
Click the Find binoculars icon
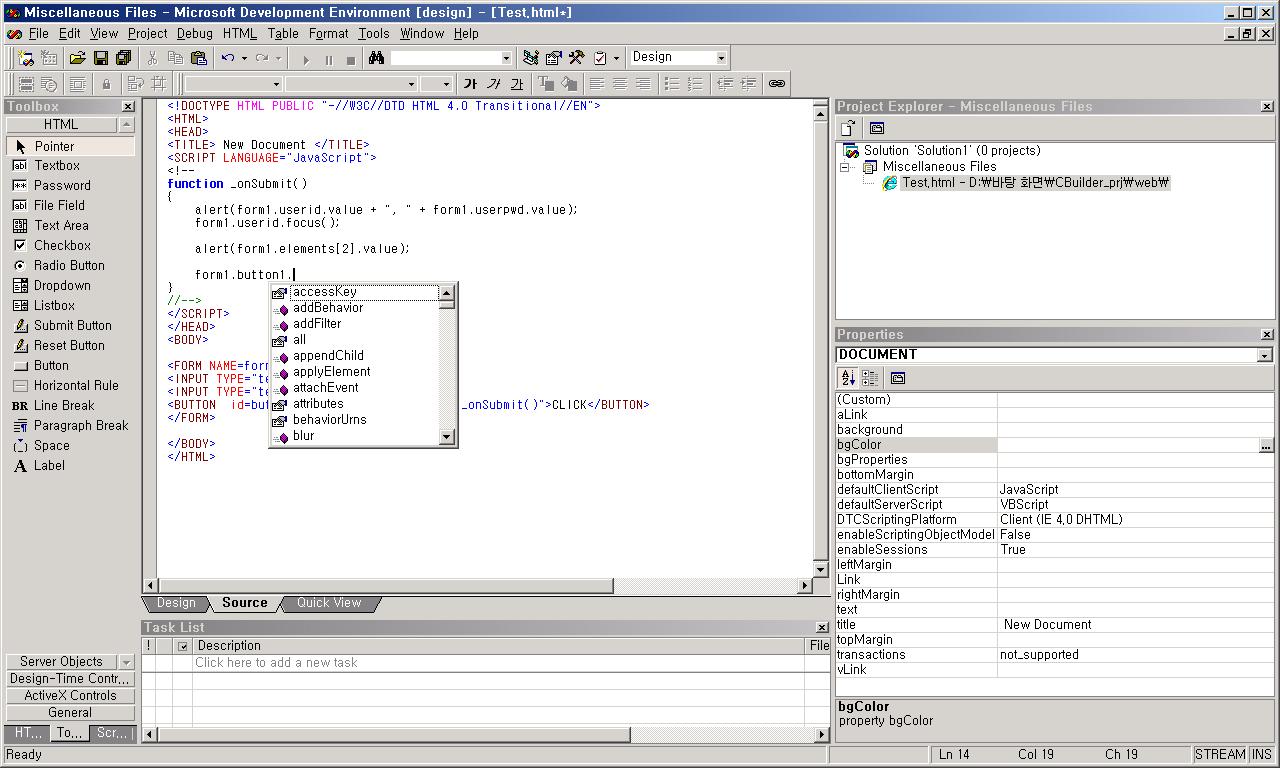click(376, 58)
